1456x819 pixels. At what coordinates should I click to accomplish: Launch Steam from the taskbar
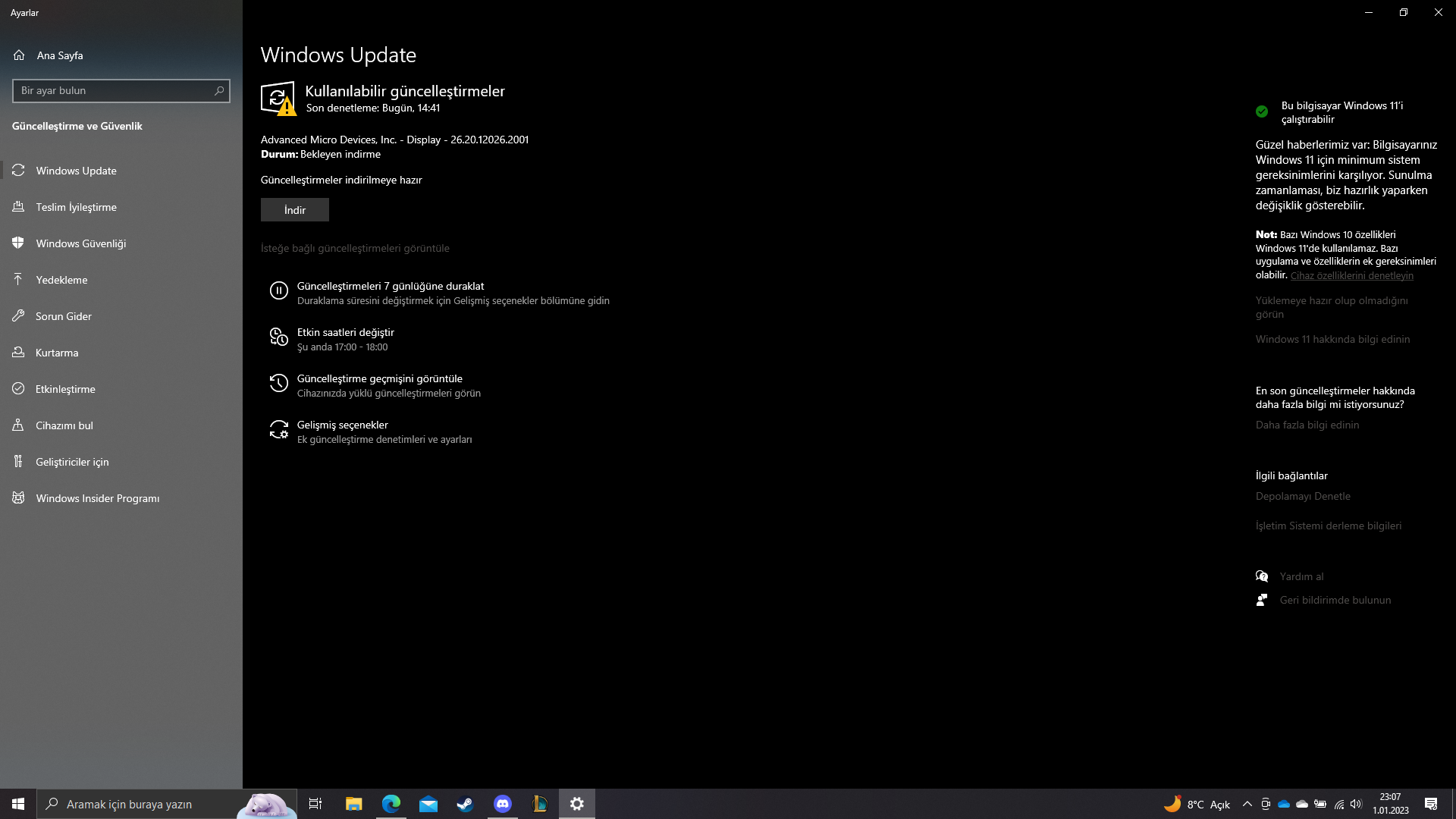click(465, 804)
